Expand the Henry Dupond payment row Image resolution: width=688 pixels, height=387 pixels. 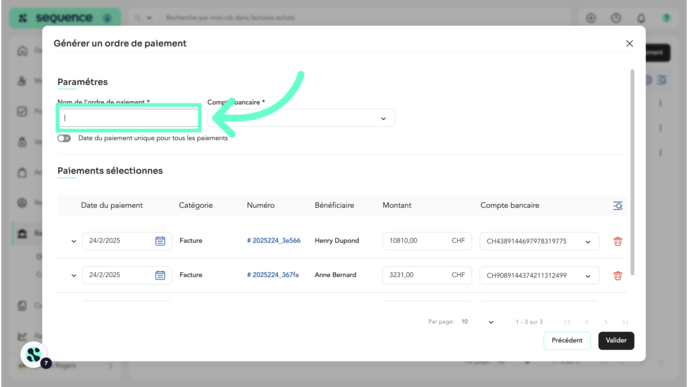74,241
